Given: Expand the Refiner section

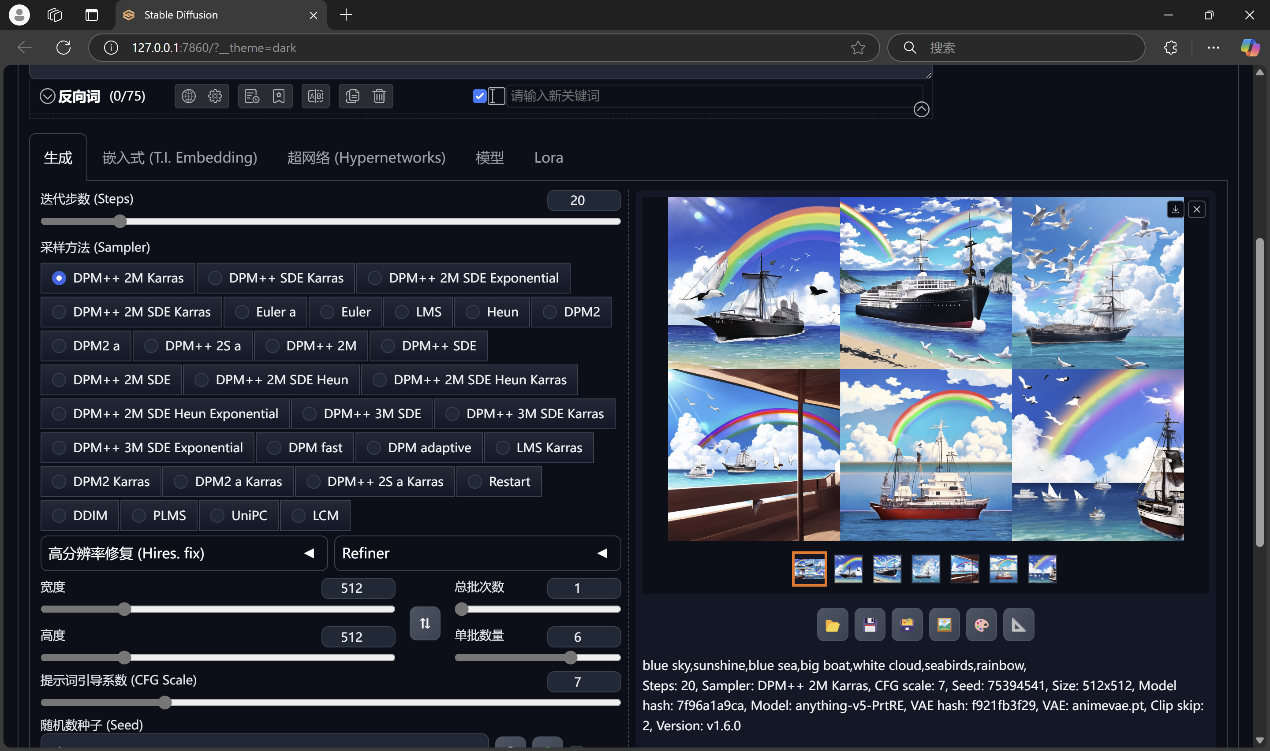Looking at the screenshot, I should (x=477, y=553).
